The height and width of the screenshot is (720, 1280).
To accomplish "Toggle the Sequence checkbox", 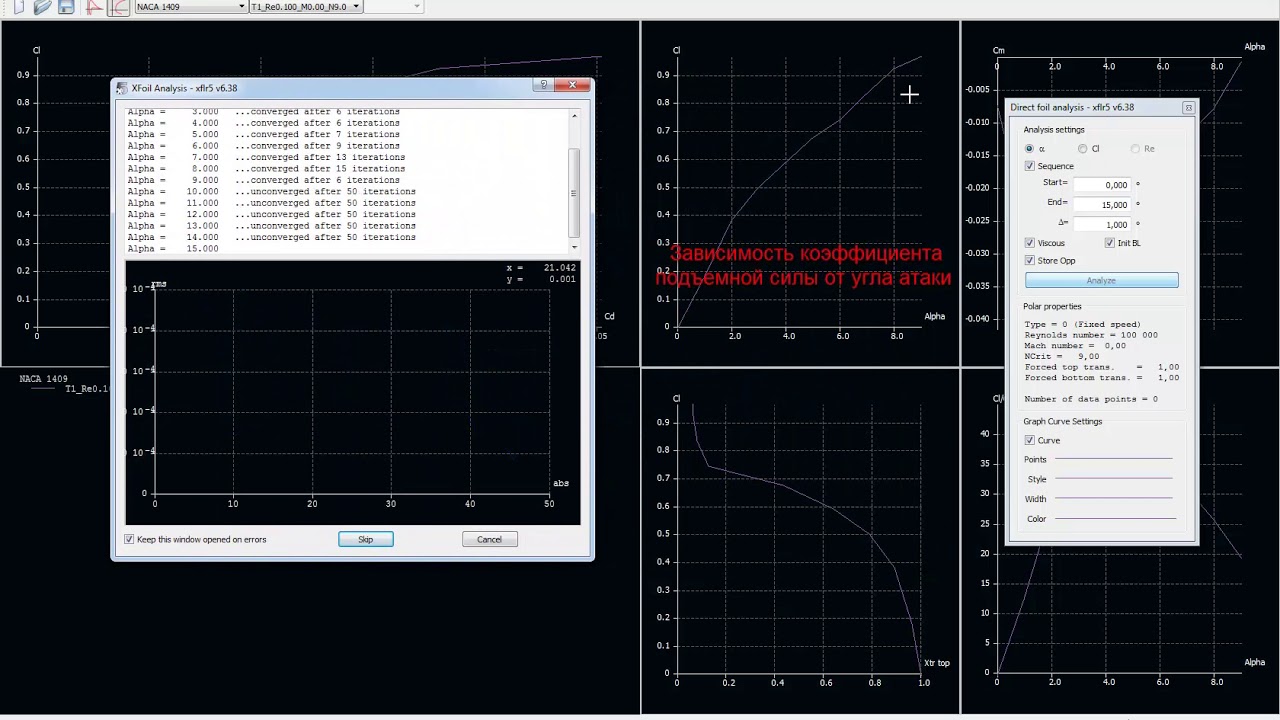I will click(1030, 166).
